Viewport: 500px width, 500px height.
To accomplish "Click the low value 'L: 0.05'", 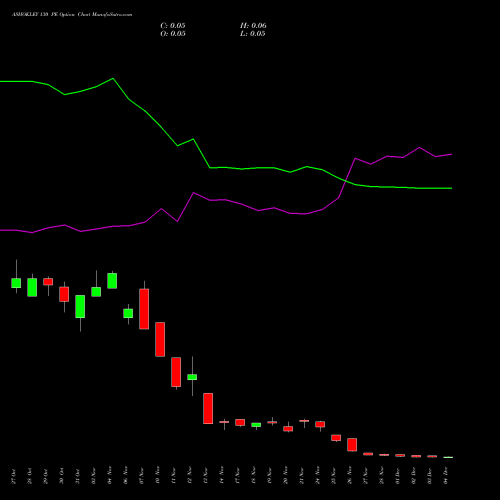I will [x=253, y=34].
